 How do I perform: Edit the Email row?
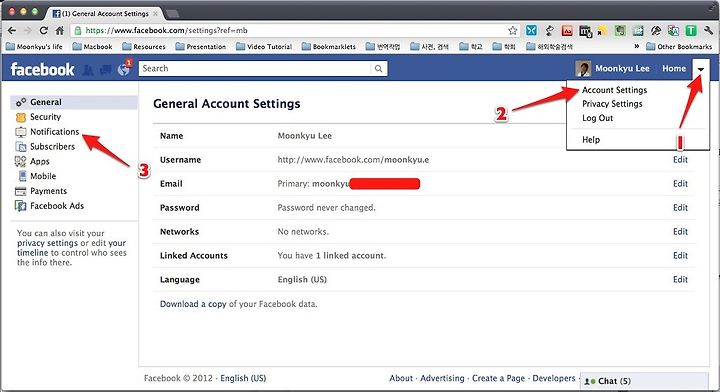click(680, 184)
